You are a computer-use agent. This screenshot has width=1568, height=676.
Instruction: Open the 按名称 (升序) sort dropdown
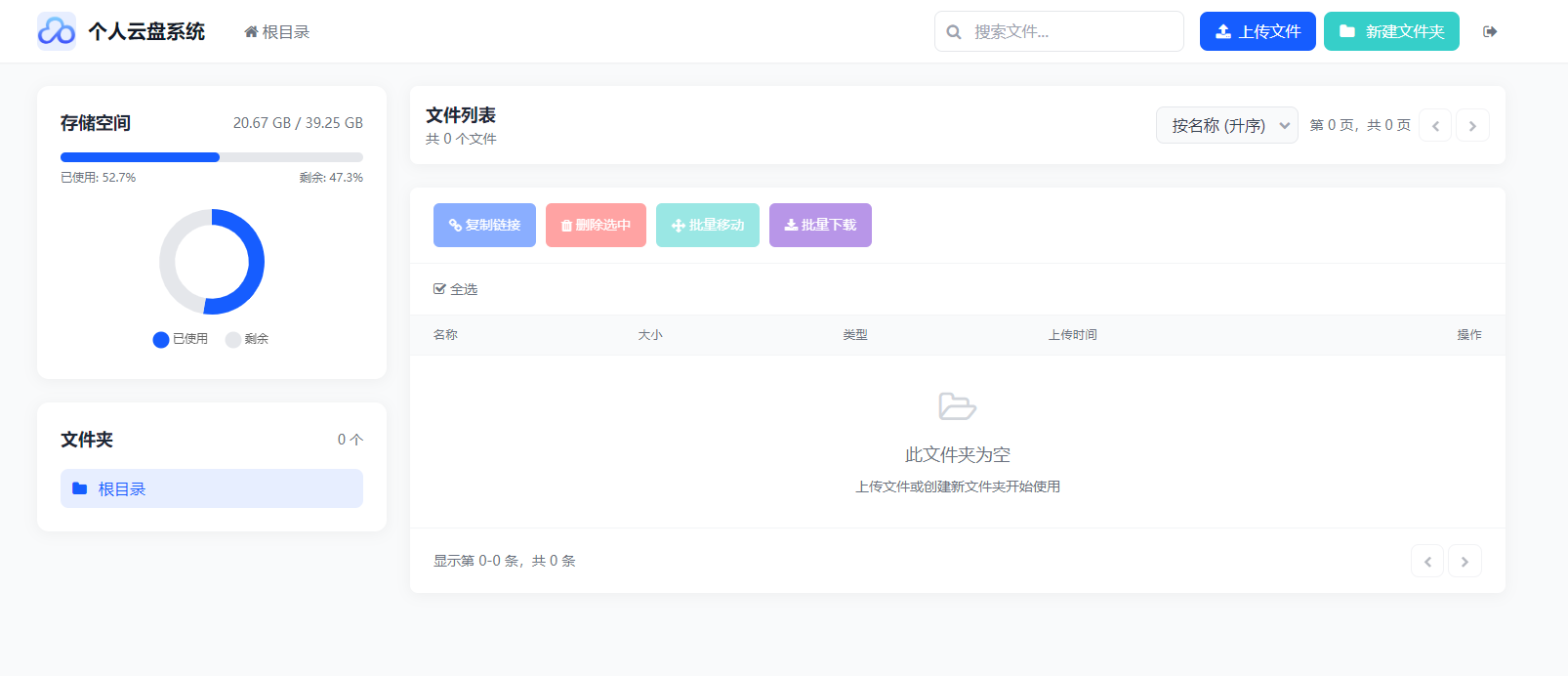pos(1227,125)
